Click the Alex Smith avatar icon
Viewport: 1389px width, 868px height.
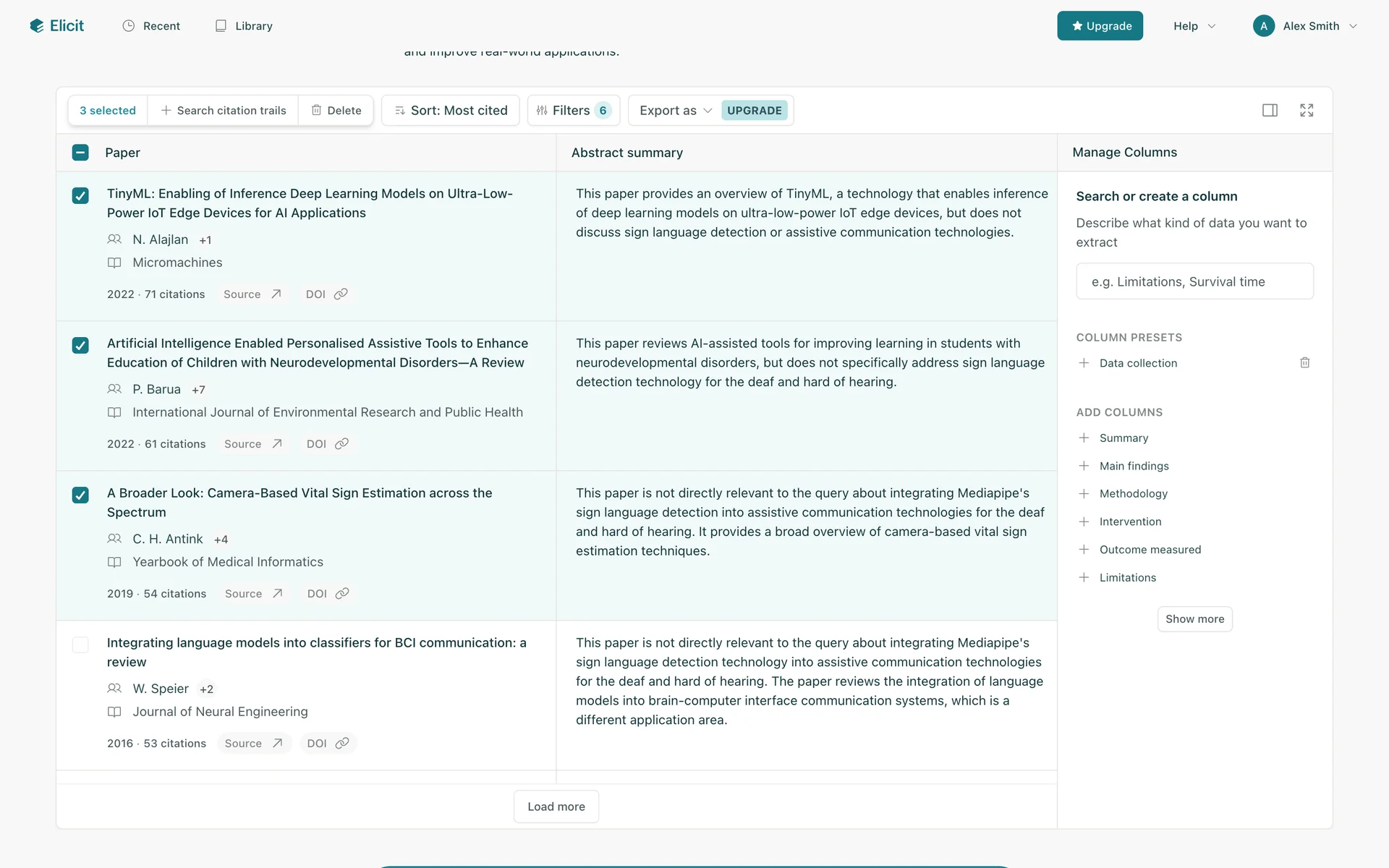(1263, 26)
